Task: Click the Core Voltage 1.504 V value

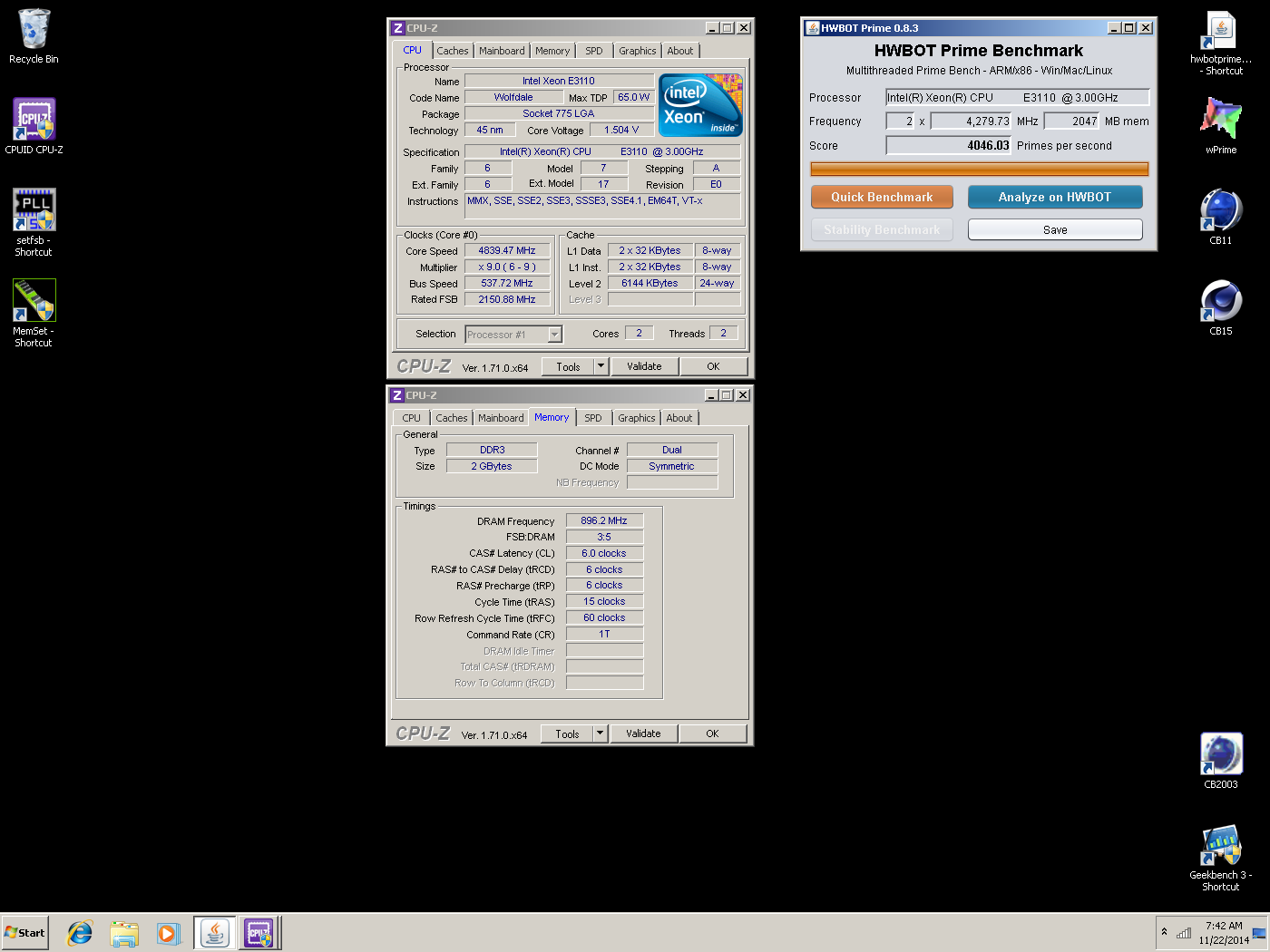Action: [x=621, y=130]
